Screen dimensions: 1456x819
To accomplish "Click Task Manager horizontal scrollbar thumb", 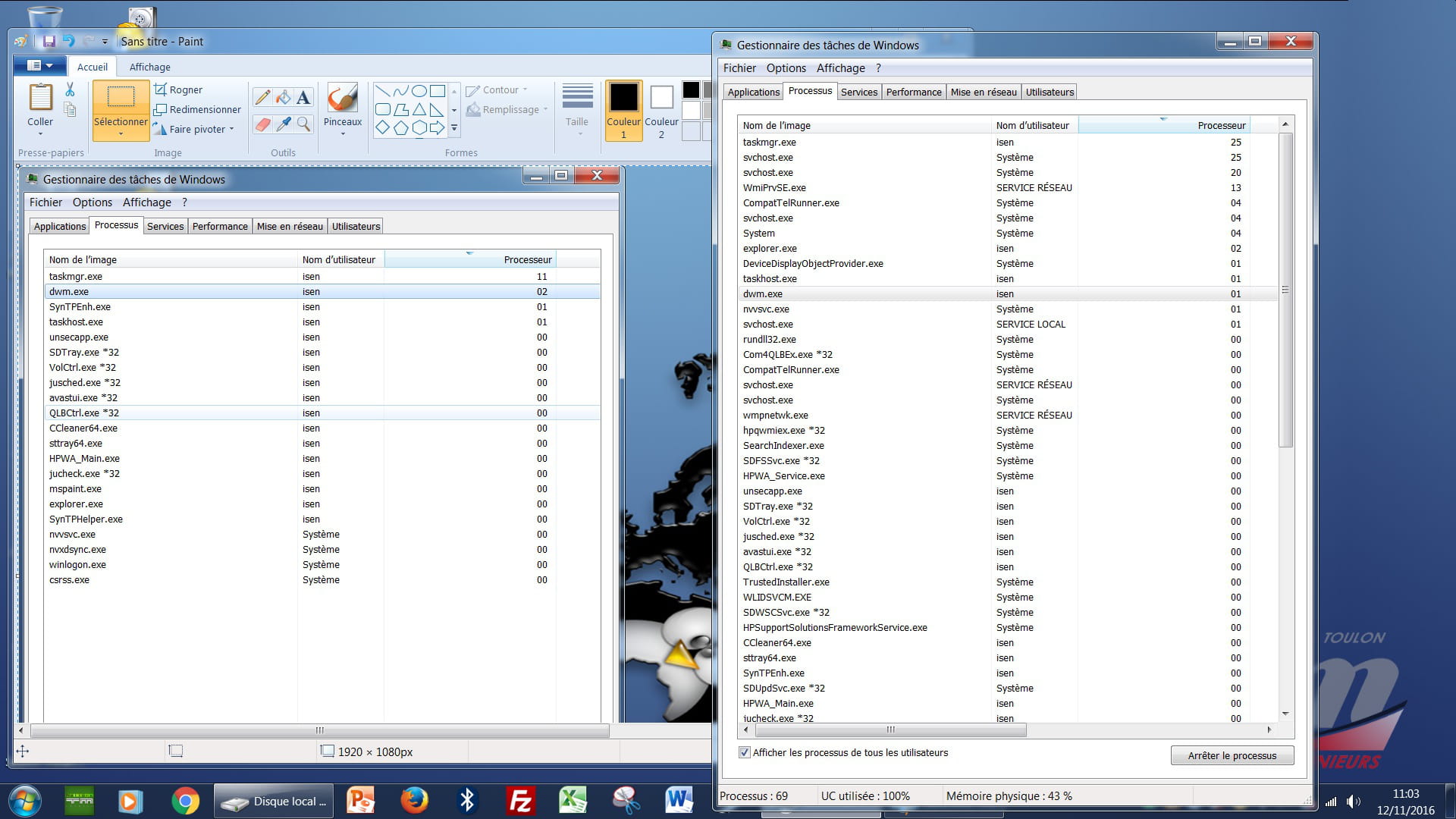I will [x=891, y=730].
